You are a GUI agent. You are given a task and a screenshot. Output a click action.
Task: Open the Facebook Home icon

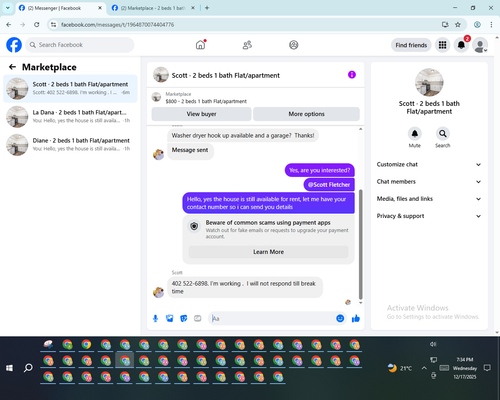(x=200, y=45)
